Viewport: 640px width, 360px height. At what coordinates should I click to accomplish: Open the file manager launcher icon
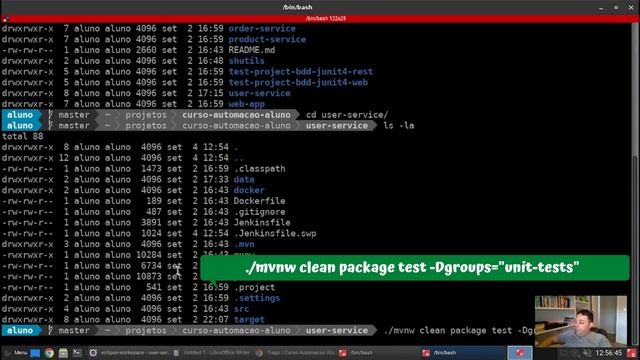click(63, 353)
